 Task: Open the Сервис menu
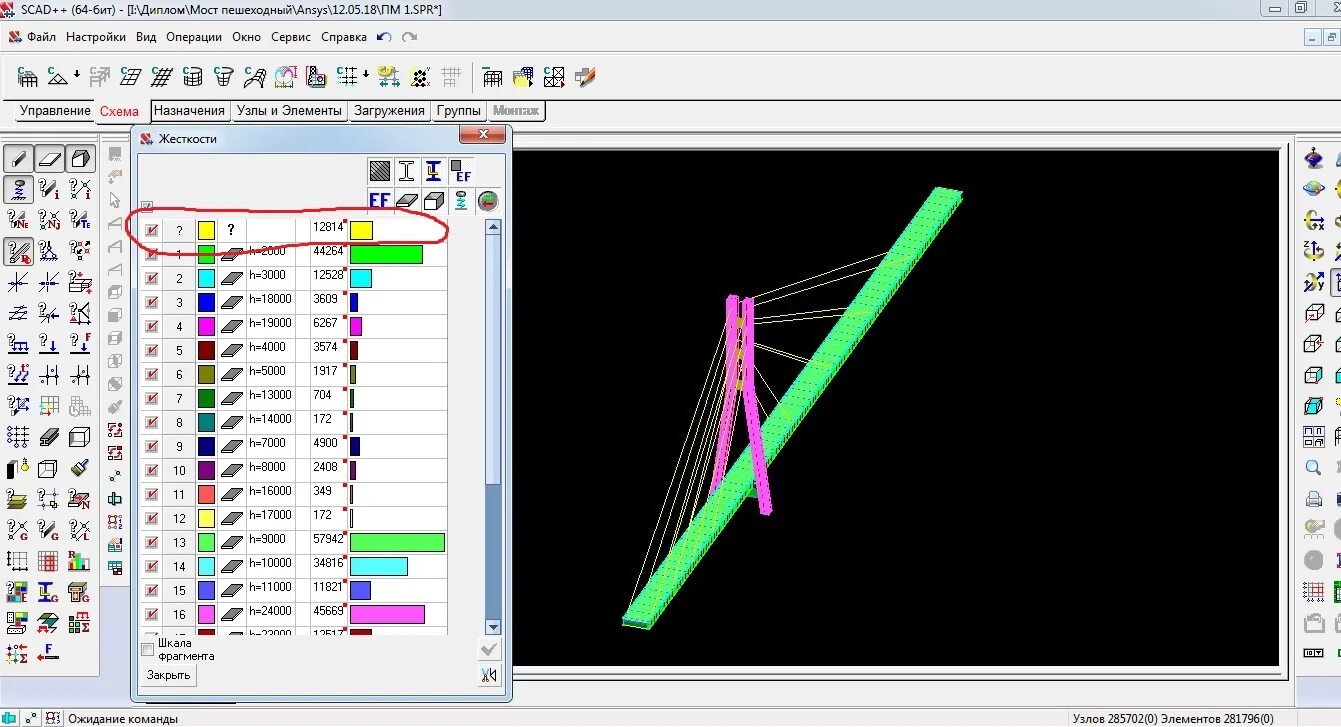click(x=291, y=37)
